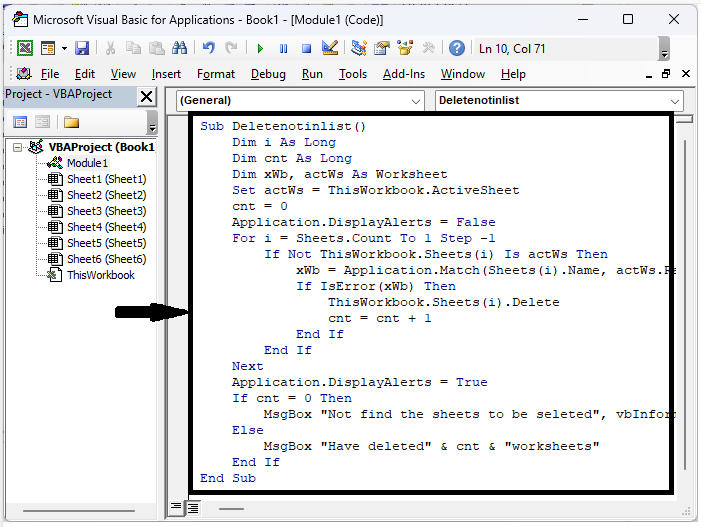Screen dimensions: 701x527
Task: Click the Copy icon in the toolbar
Action: (133, 48)
